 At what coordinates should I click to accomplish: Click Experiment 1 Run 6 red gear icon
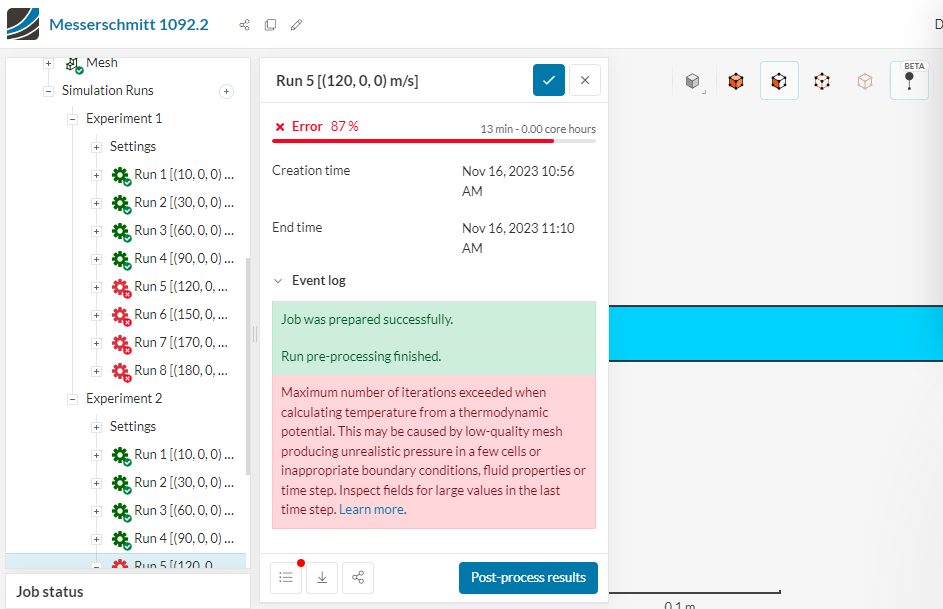pos(121,316)
